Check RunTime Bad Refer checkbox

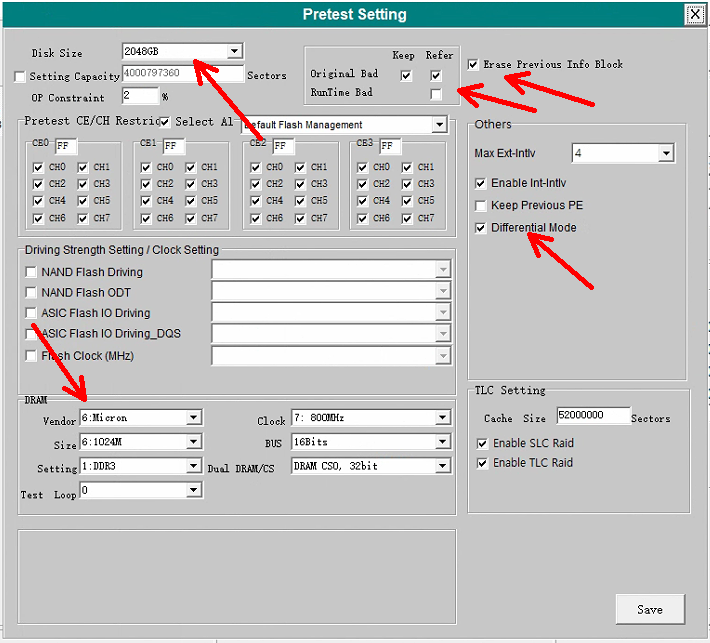[436, 94]
